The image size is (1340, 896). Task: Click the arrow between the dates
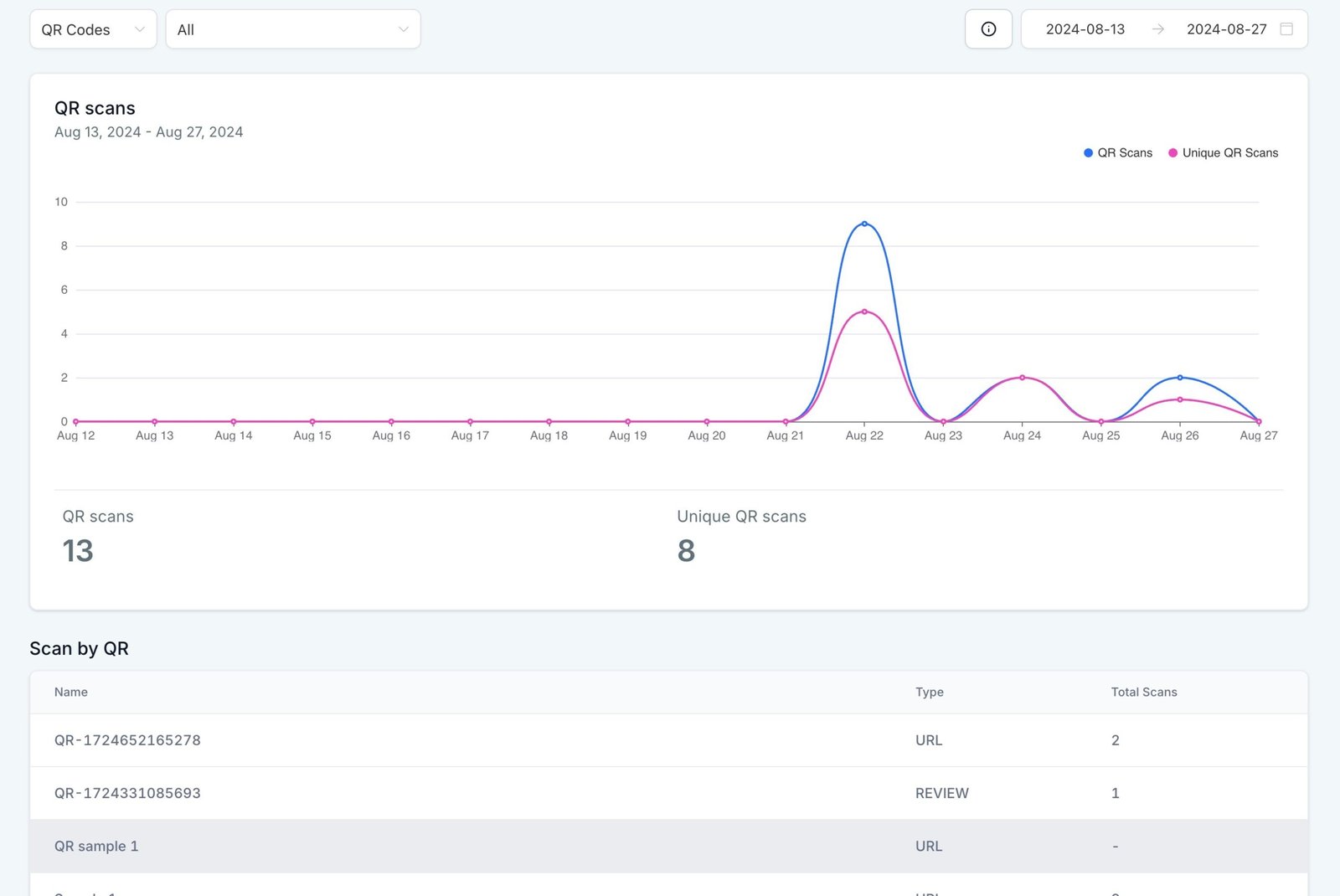[1157, 29]
